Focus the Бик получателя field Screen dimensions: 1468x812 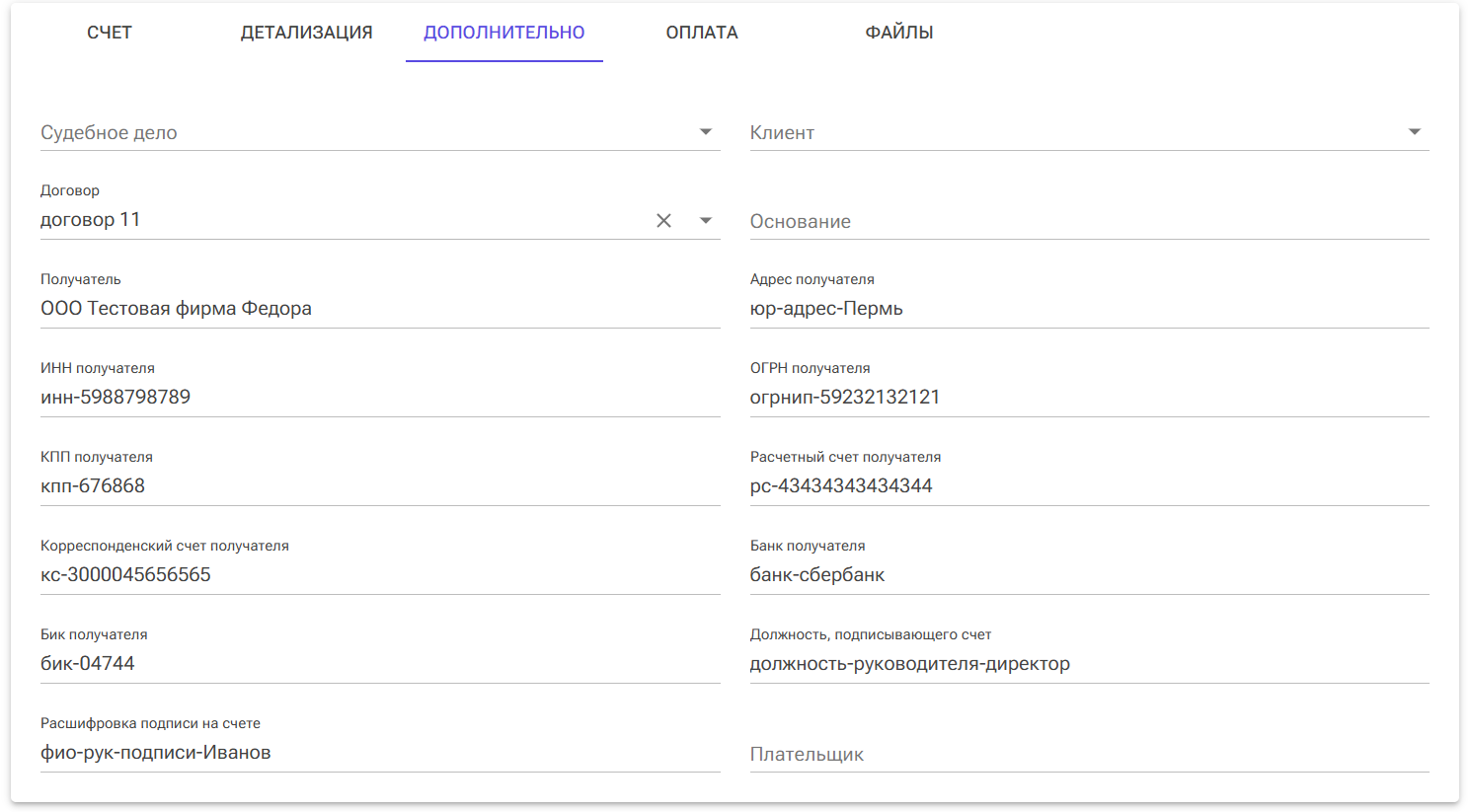pyautogui.click(x=379, y=664)
